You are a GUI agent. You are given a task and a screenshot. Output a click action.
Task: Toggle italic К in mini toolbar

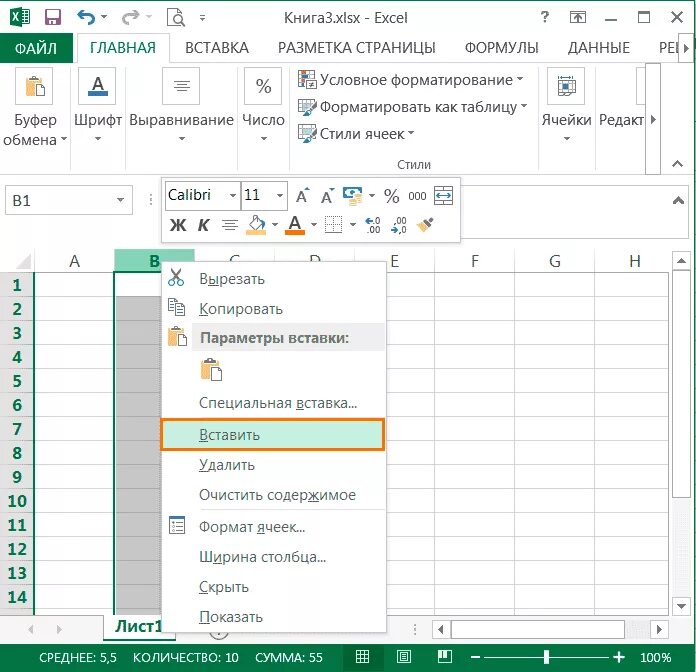(x=203, y=225)
